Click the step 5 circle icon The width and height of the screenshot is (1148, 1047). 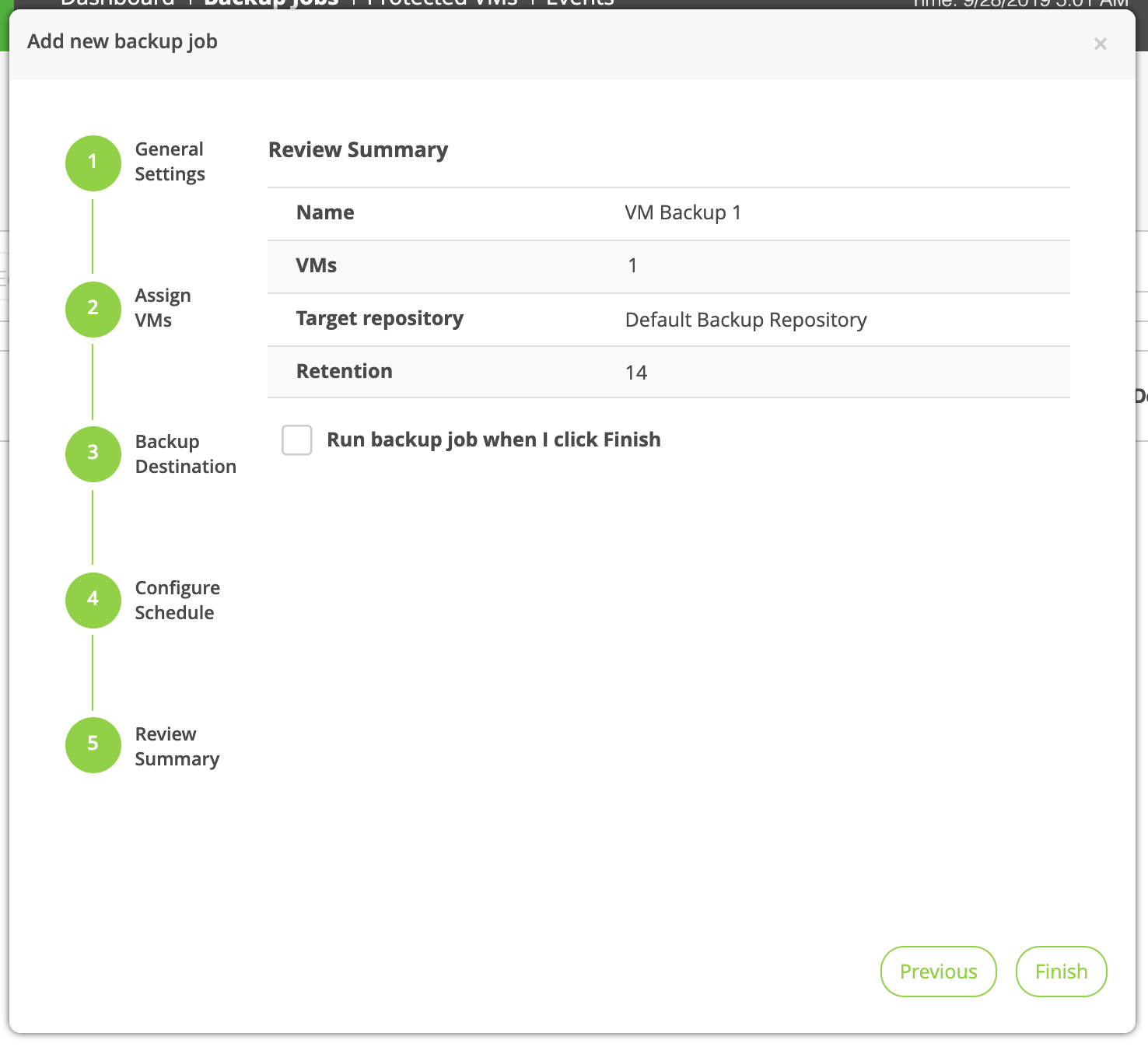tap(93, 744)
